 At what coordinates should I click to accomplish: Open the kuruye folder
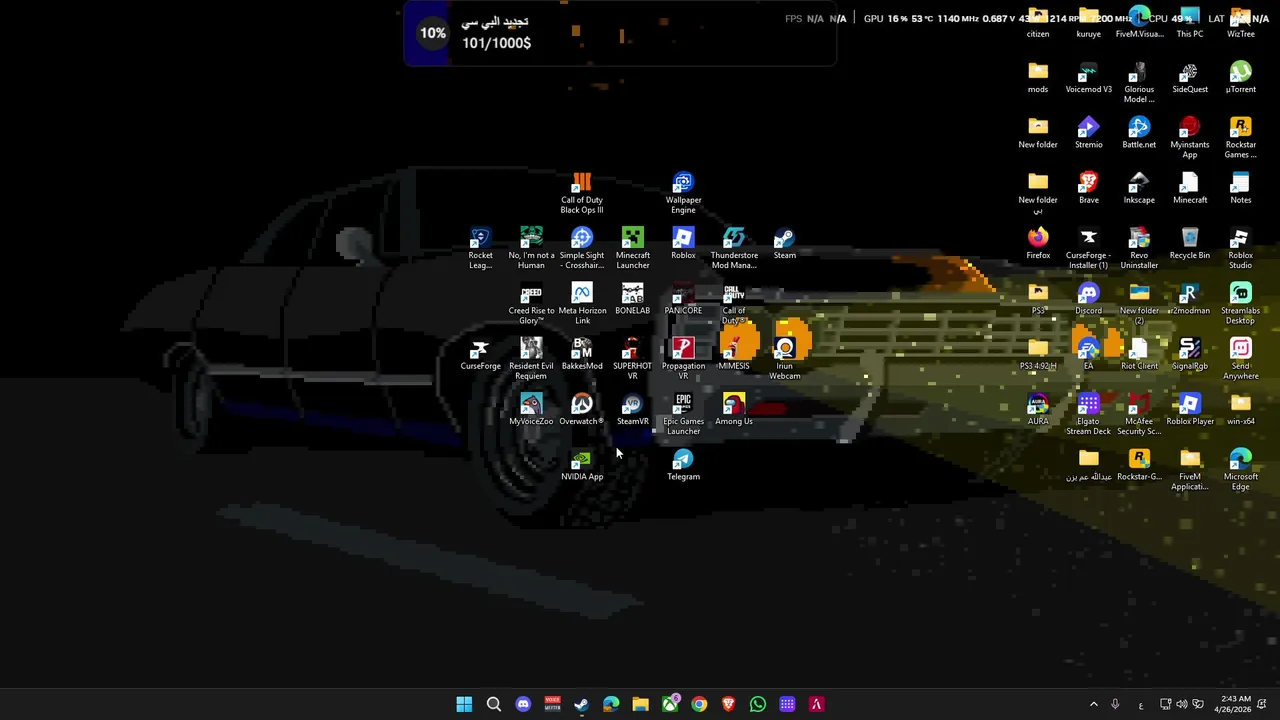point(1088,23)
